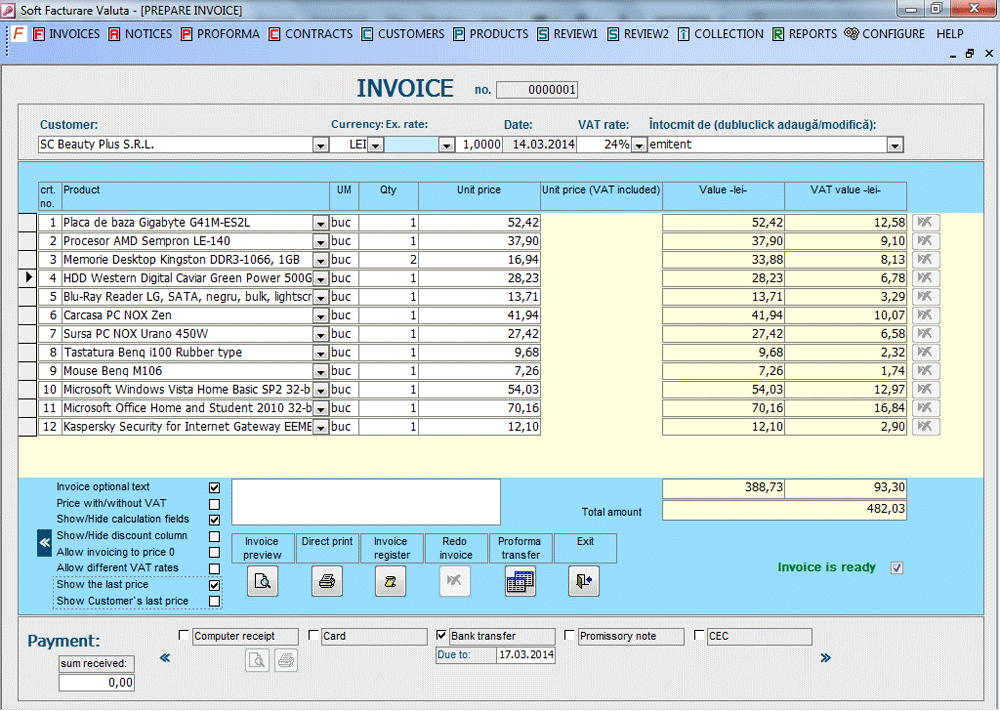Click the Invoice register button label
This screenshot has width=1000, height=711.
coord(392,548)
